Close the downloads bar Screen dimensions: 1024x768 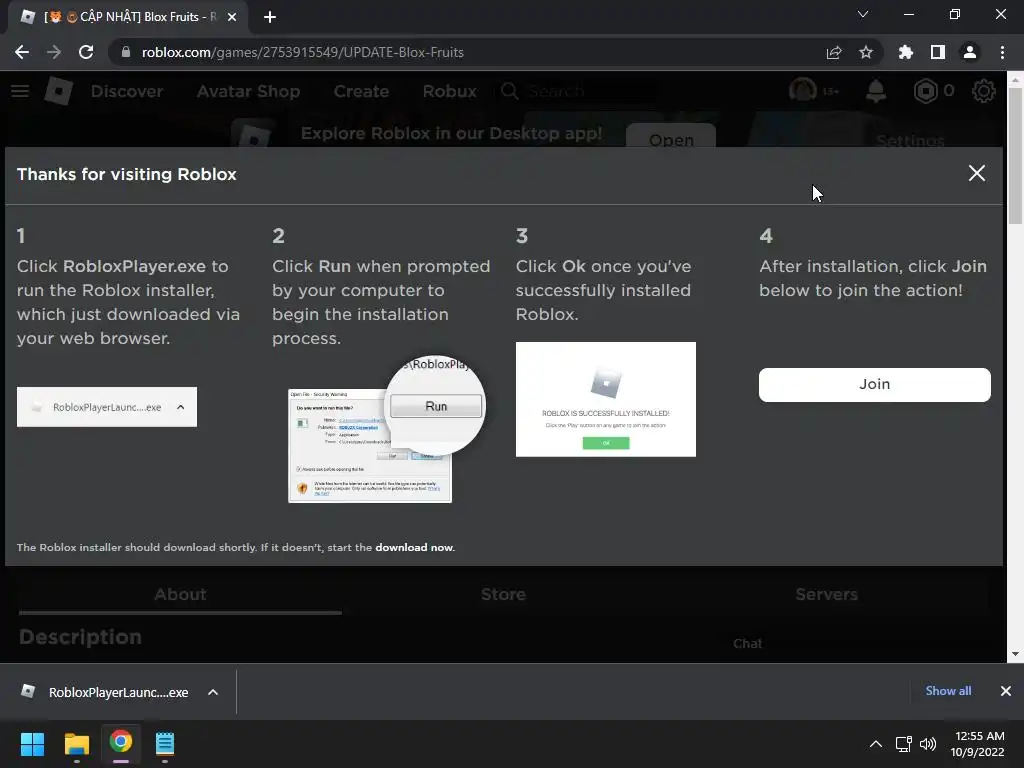tap(1006, 691)
